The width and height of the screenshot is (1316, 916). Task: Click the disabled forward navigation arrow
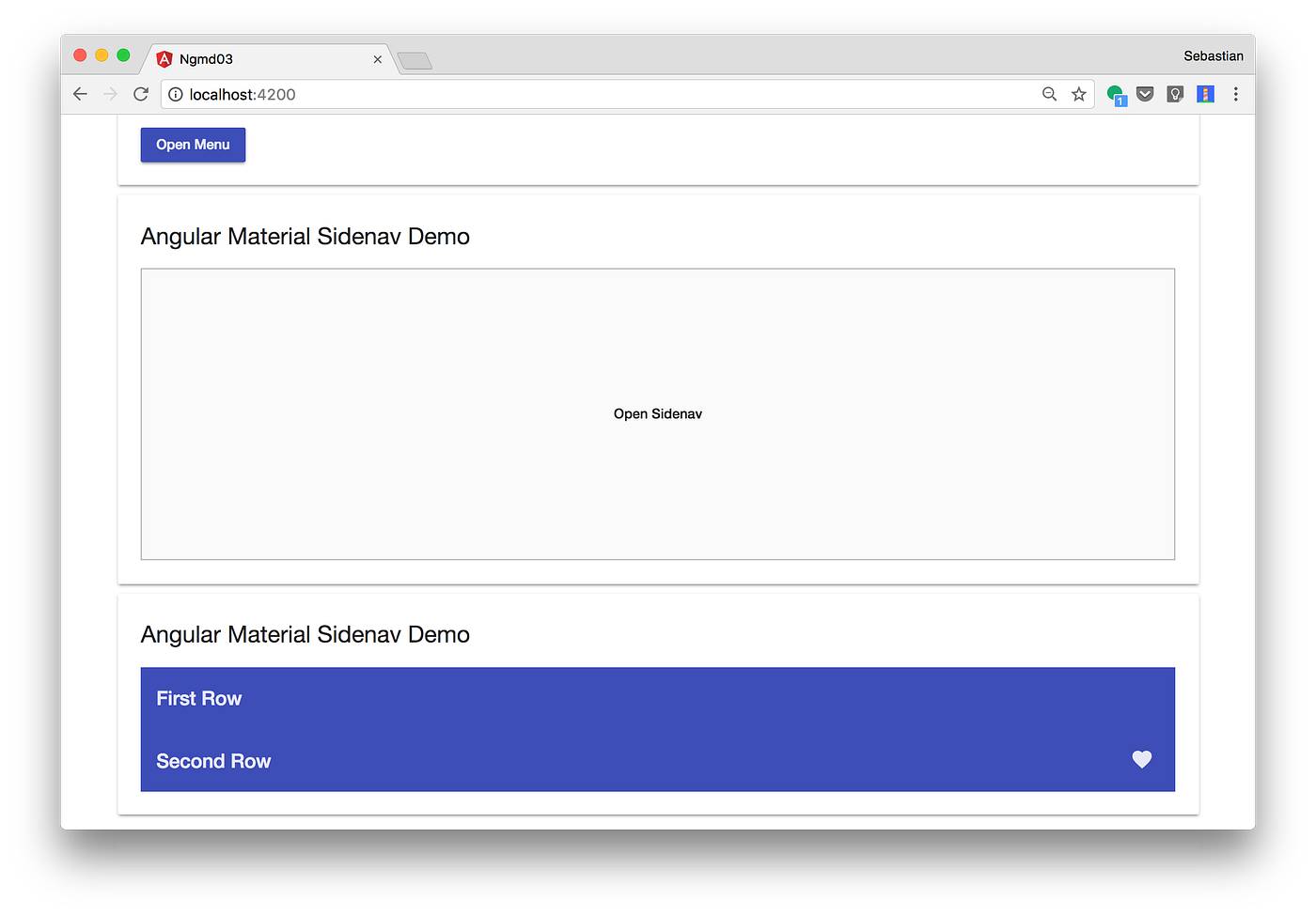pyautogui.click(x=110, y=94)
